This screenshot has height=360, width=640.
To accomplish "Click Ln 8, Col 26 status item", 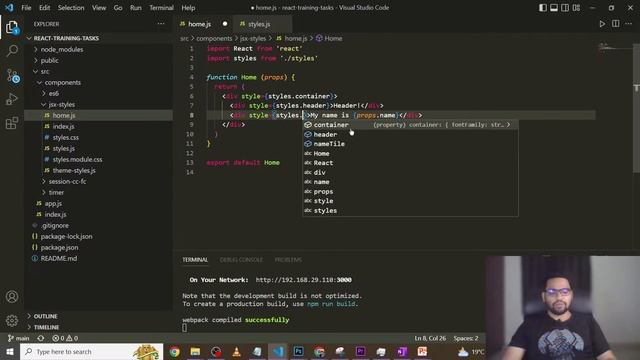I will click(x=430, y=338).
